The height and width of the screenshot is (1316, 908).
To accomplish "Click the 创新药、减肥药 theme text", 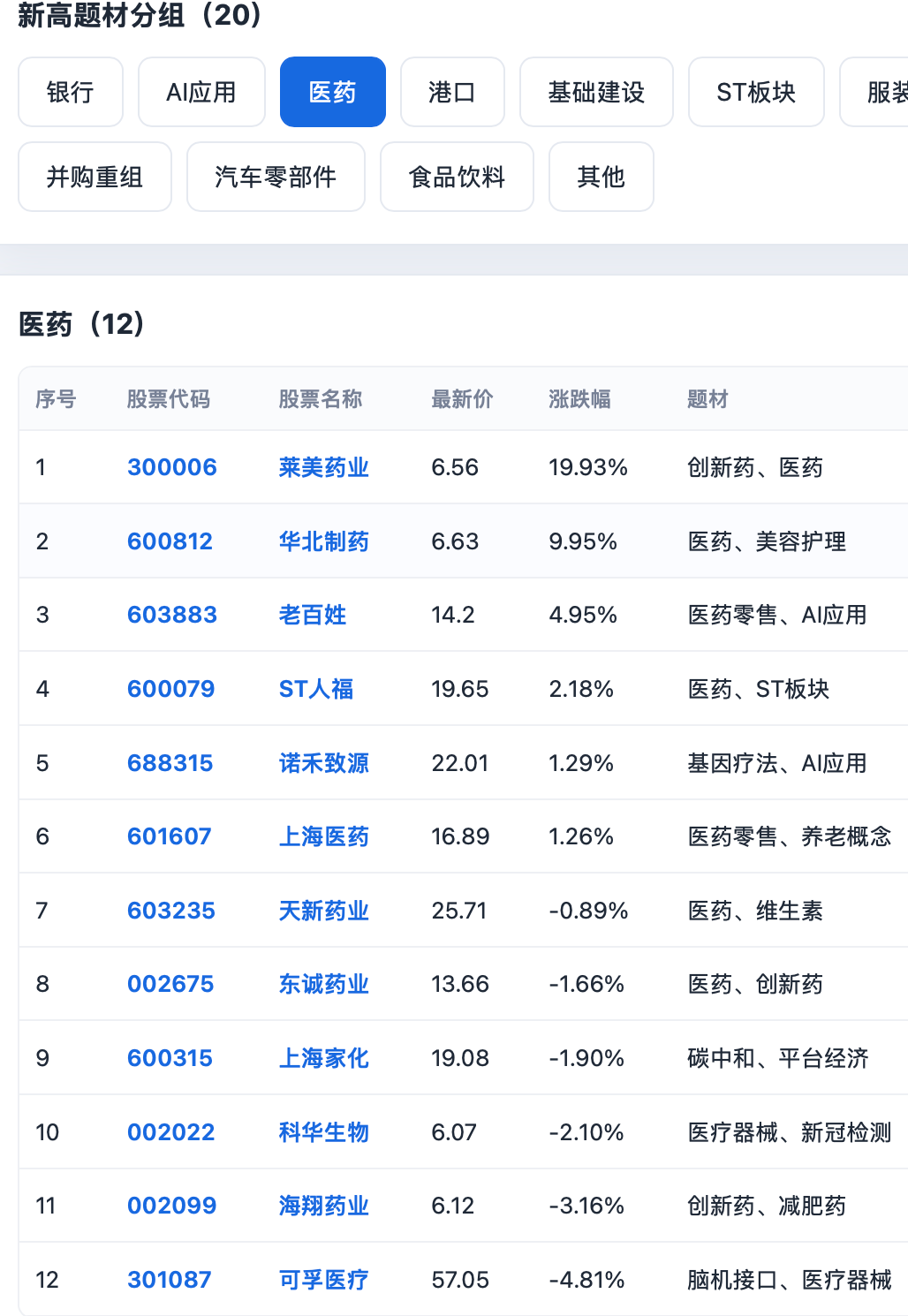I will pyautogui.click(x=767, y=1206).
